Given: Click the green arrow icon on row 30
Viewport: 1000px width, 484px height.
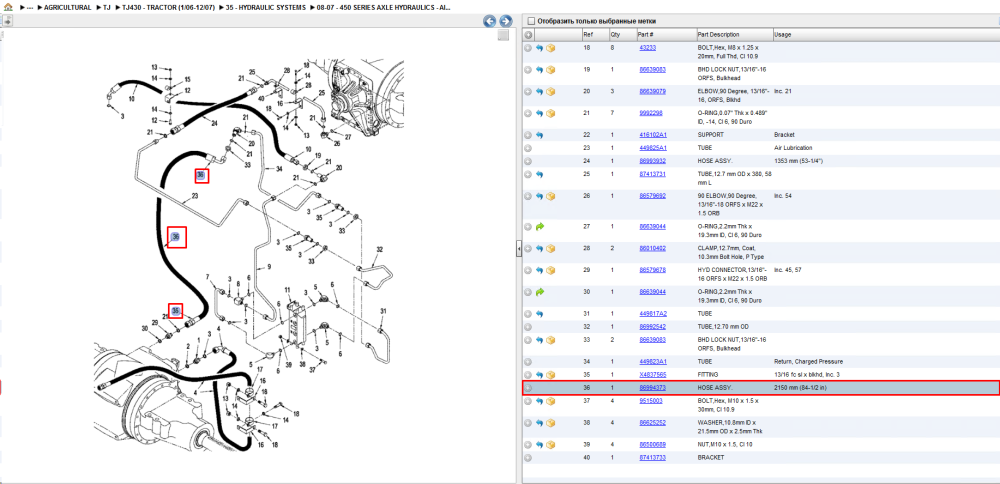Looking at the screenshot, I should [539, 291].
